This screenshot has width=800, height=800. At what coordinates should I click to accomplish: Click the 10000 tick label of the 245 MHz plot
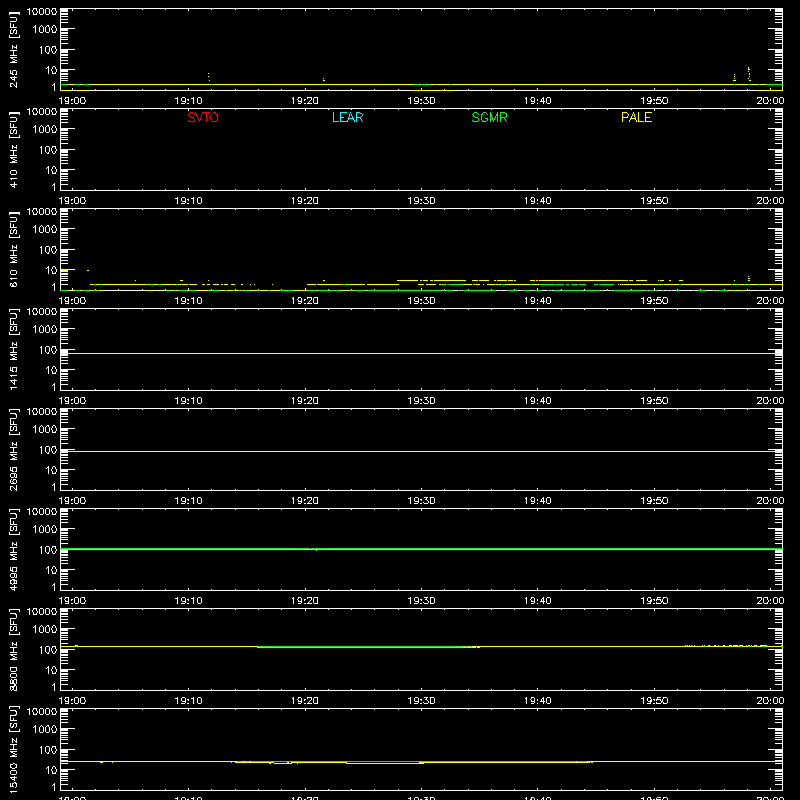coord(42,12)
